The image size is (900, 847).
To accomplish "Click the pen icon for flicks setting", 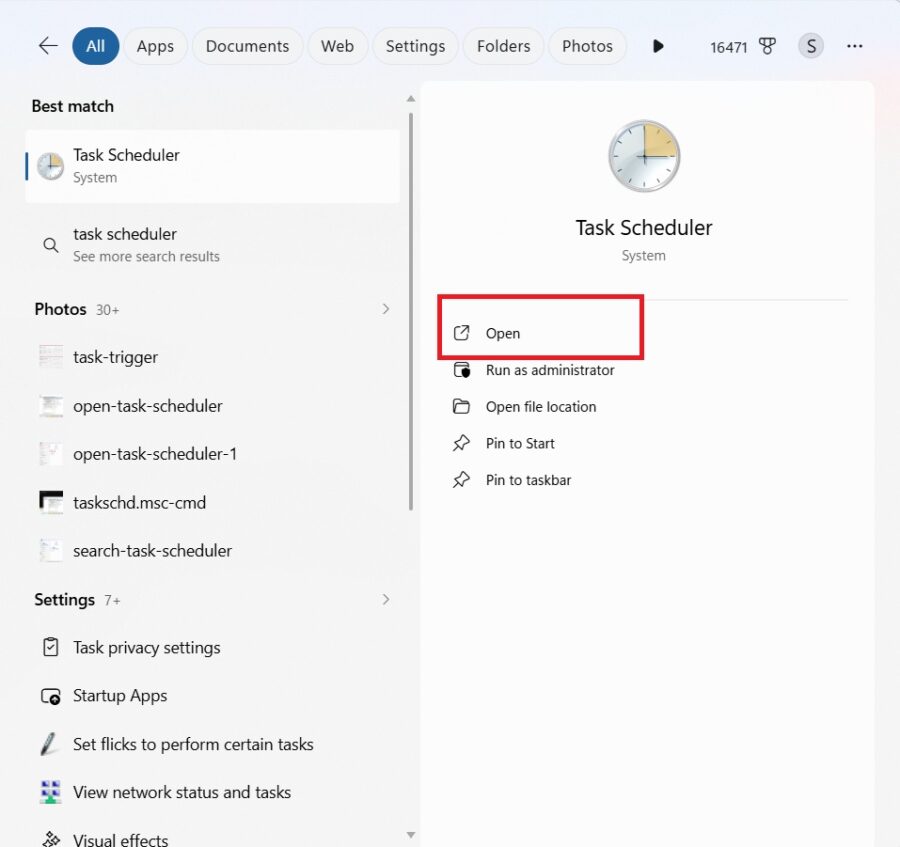I will pyautogui.click(x=49, y=744).
